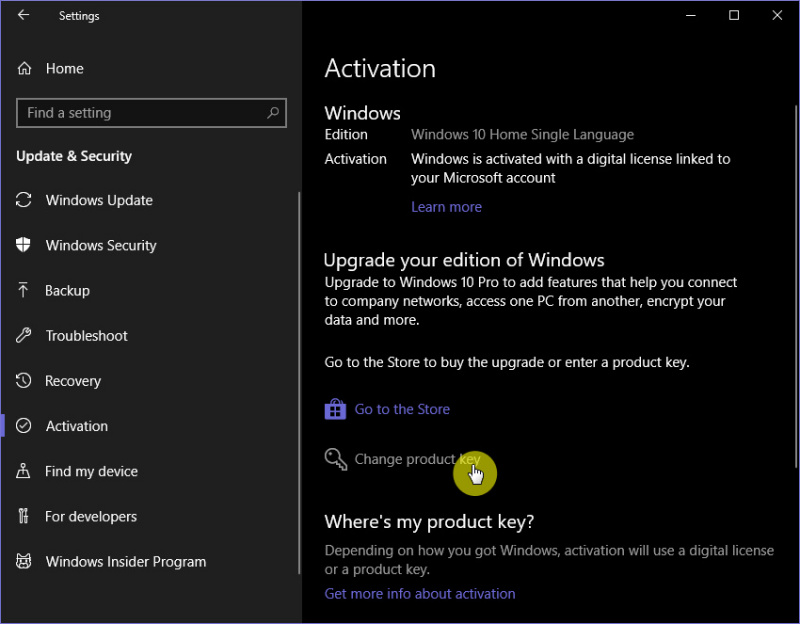Click the Home house icon
The width and height of the screenshot is (800, 624).
24,68
